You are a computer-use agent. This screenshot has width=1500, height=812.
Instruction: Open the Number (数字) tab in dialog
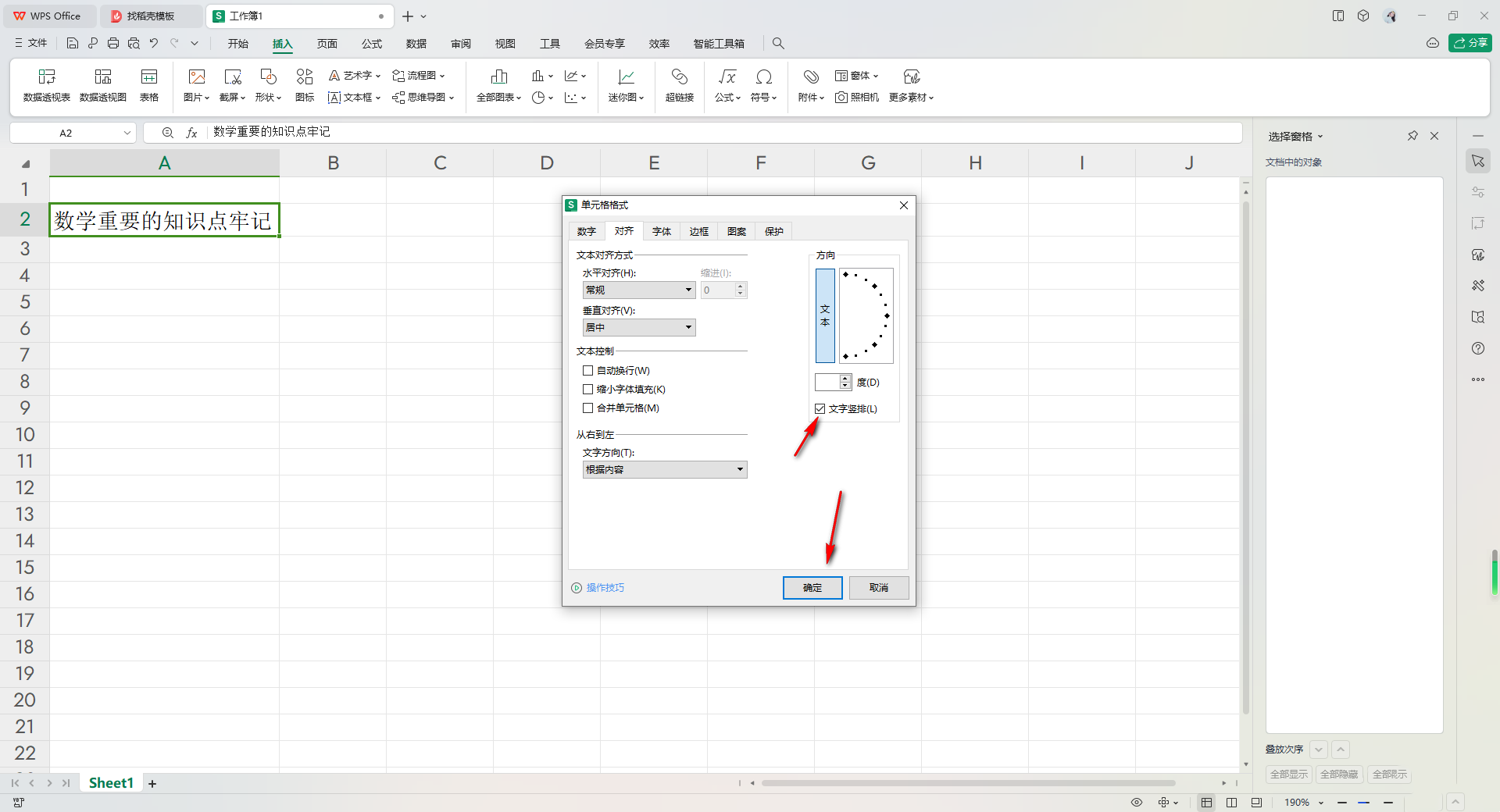pos(587,232)
